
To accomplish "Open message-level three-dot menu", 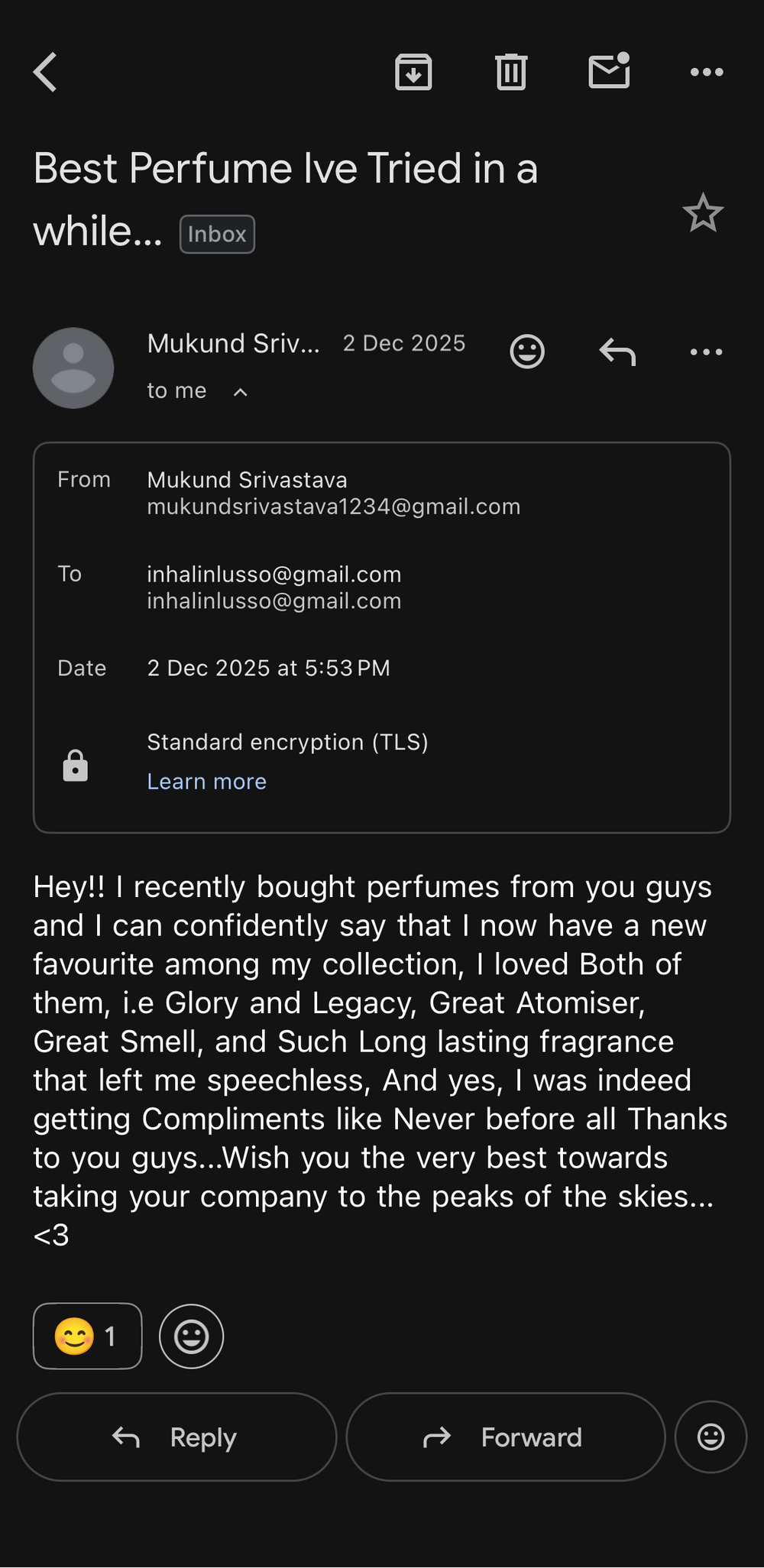I will coord(707,352).
